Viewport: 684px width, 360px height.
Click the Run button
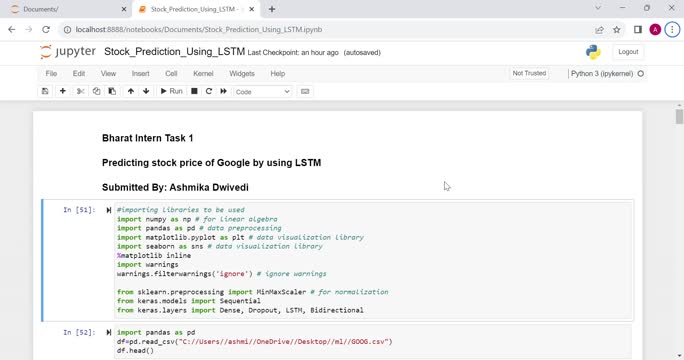171,91
